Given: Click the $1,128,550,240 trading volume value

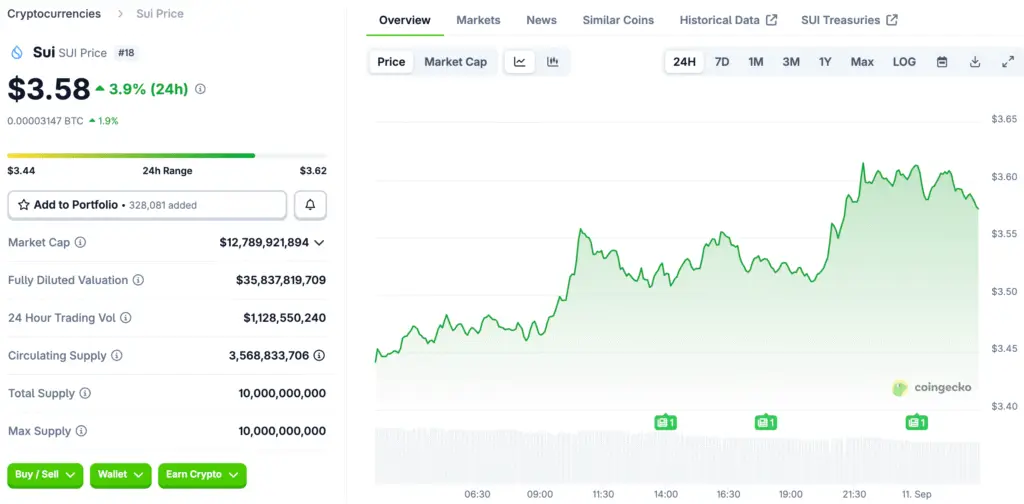Looking at the screenshot, I should click(285, 318).
